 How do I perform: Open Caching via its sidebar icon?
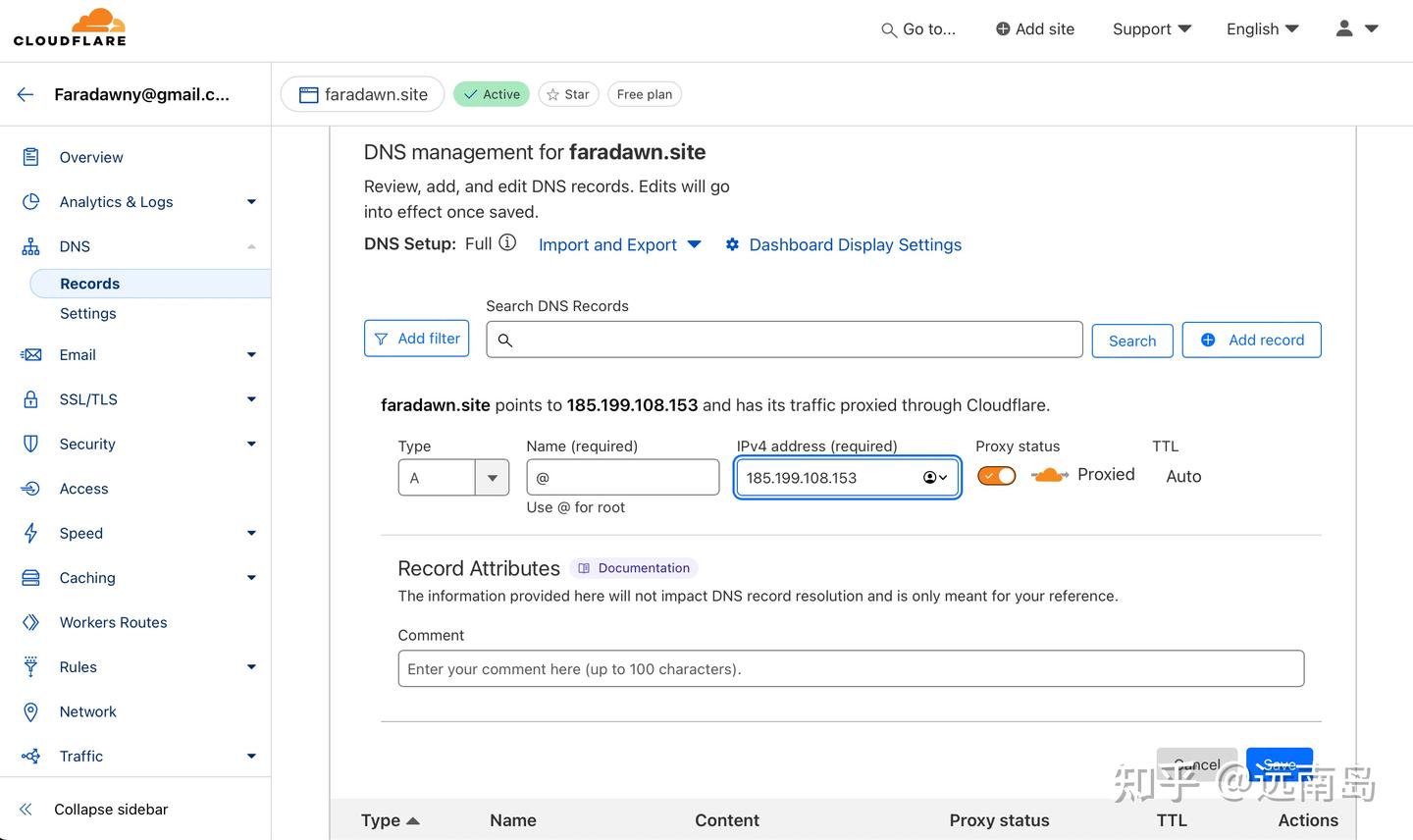point(30,577)
